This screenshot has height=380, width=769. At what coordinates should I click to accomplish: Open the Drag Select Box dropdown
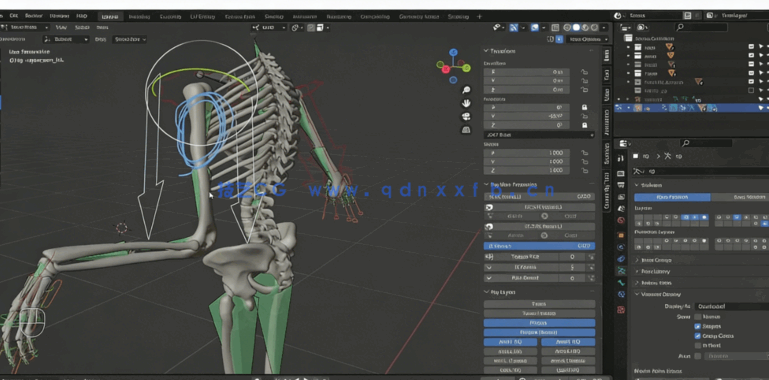pyautogui.click(x=129, y=39)
